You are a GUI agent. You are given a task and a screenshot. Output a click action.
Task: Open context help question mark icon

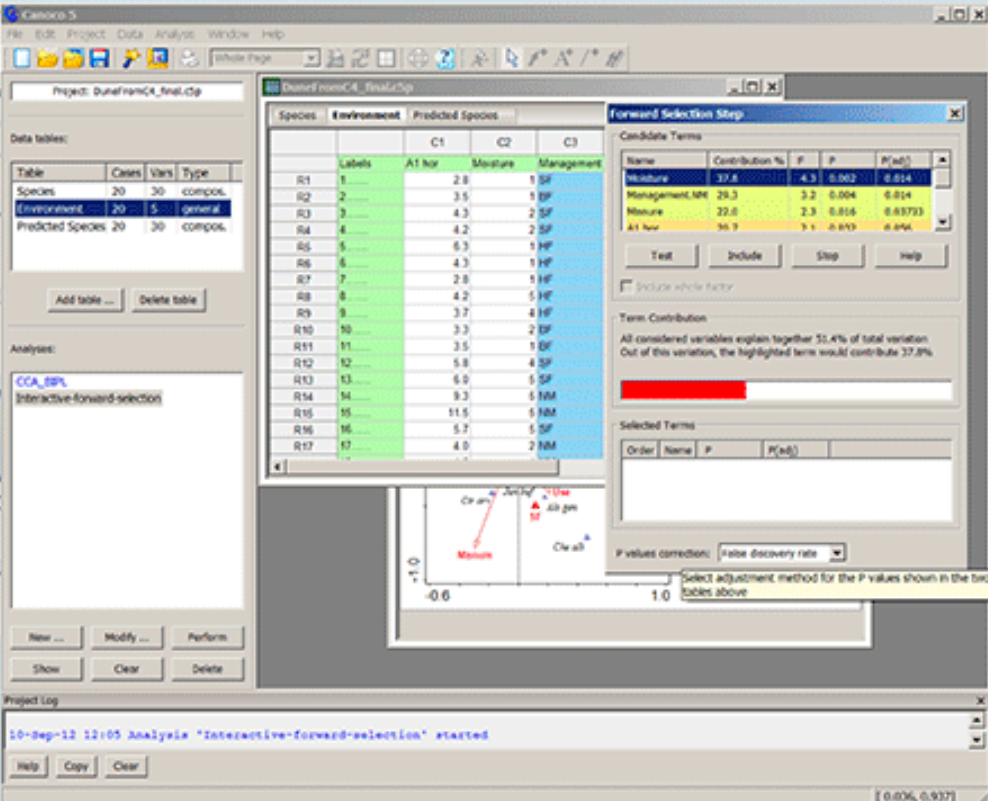444,58
